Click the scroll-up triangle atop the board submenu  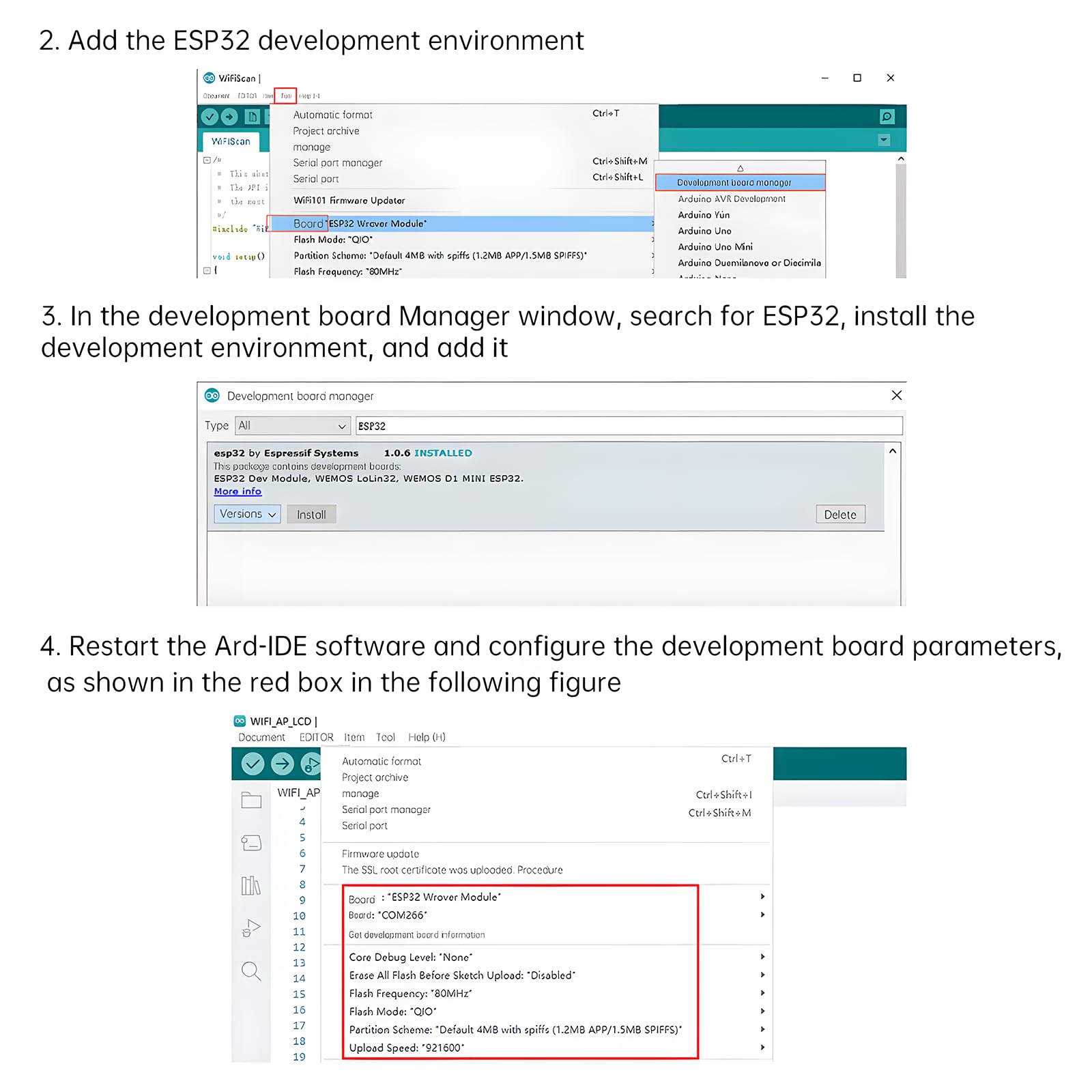740,168
